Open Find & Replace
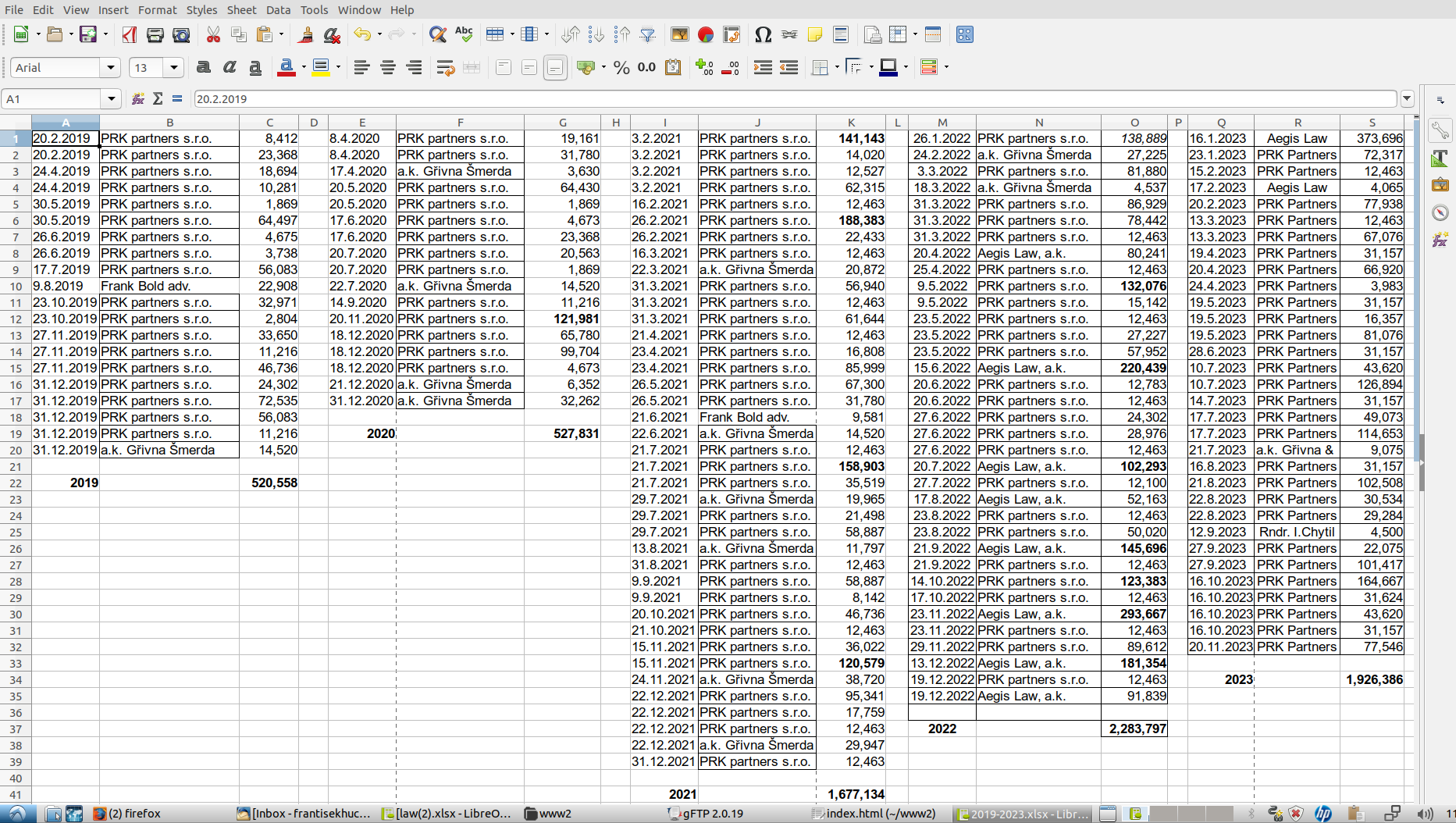The image size is (1456, 823). (438, 34)
